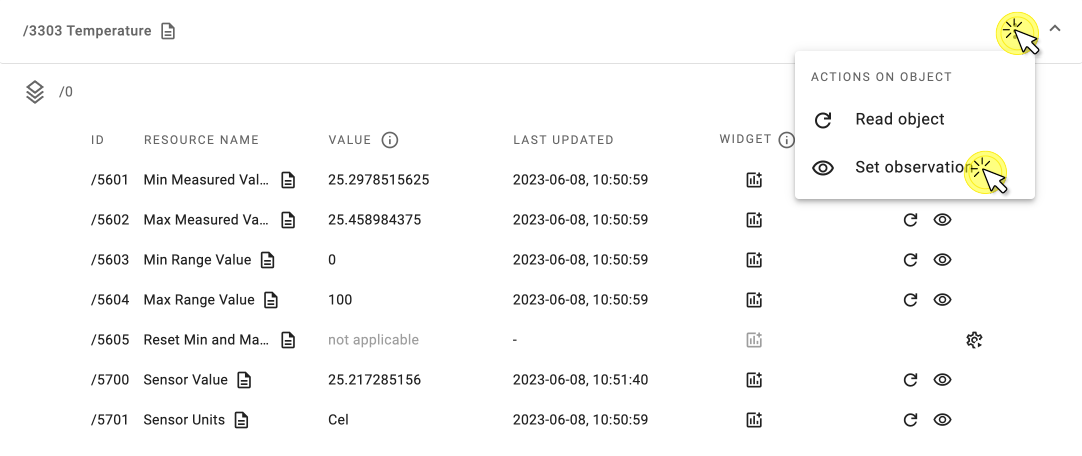Open the Value column info icon

click(390, 140)
